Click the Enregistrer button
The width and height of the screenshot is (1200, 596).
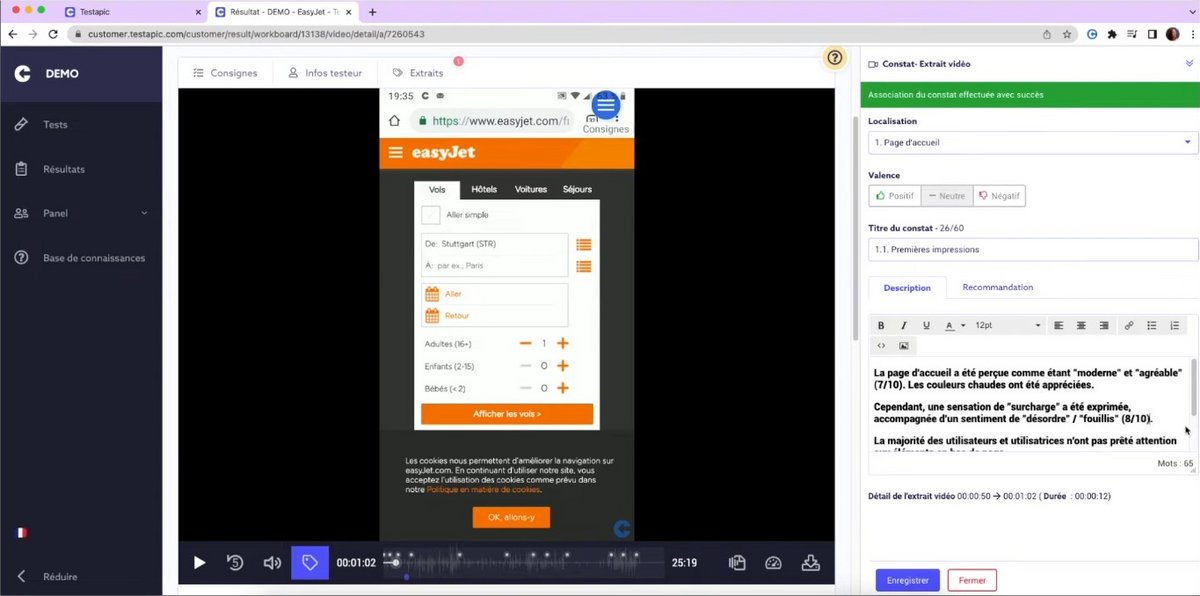click(906, 579)
